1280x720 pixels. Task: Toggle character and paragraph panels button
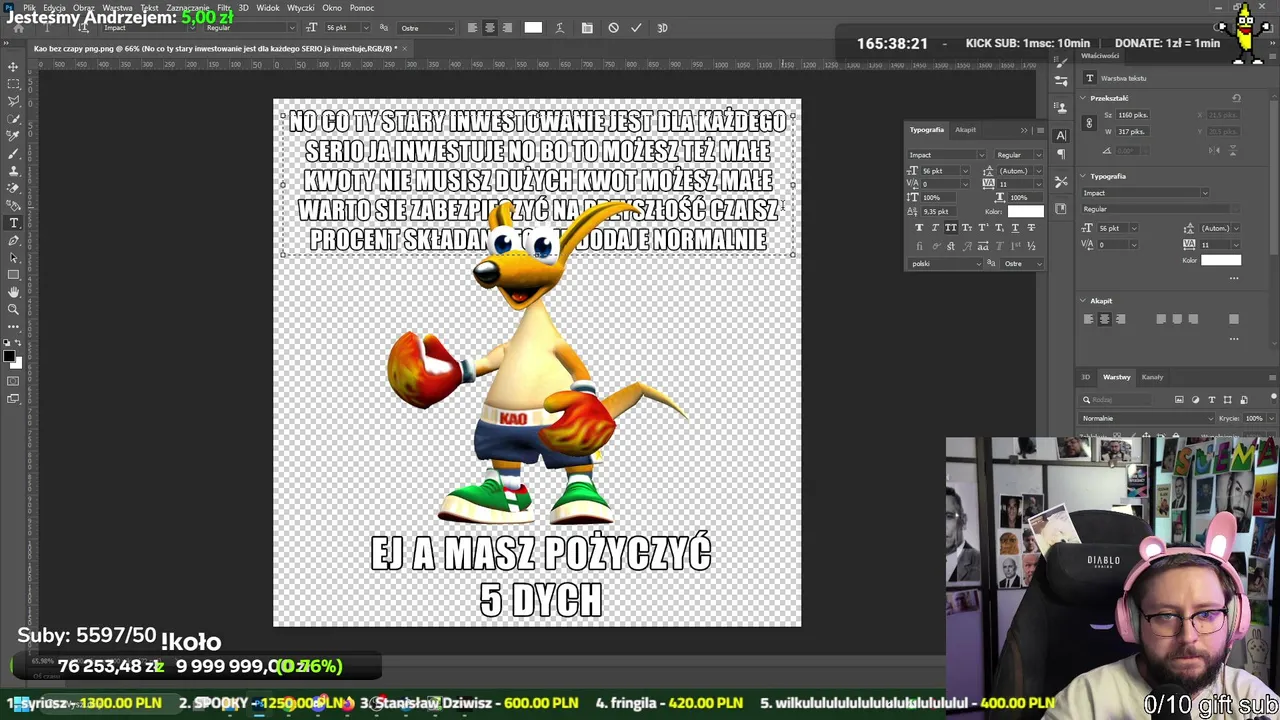point(587,28)
